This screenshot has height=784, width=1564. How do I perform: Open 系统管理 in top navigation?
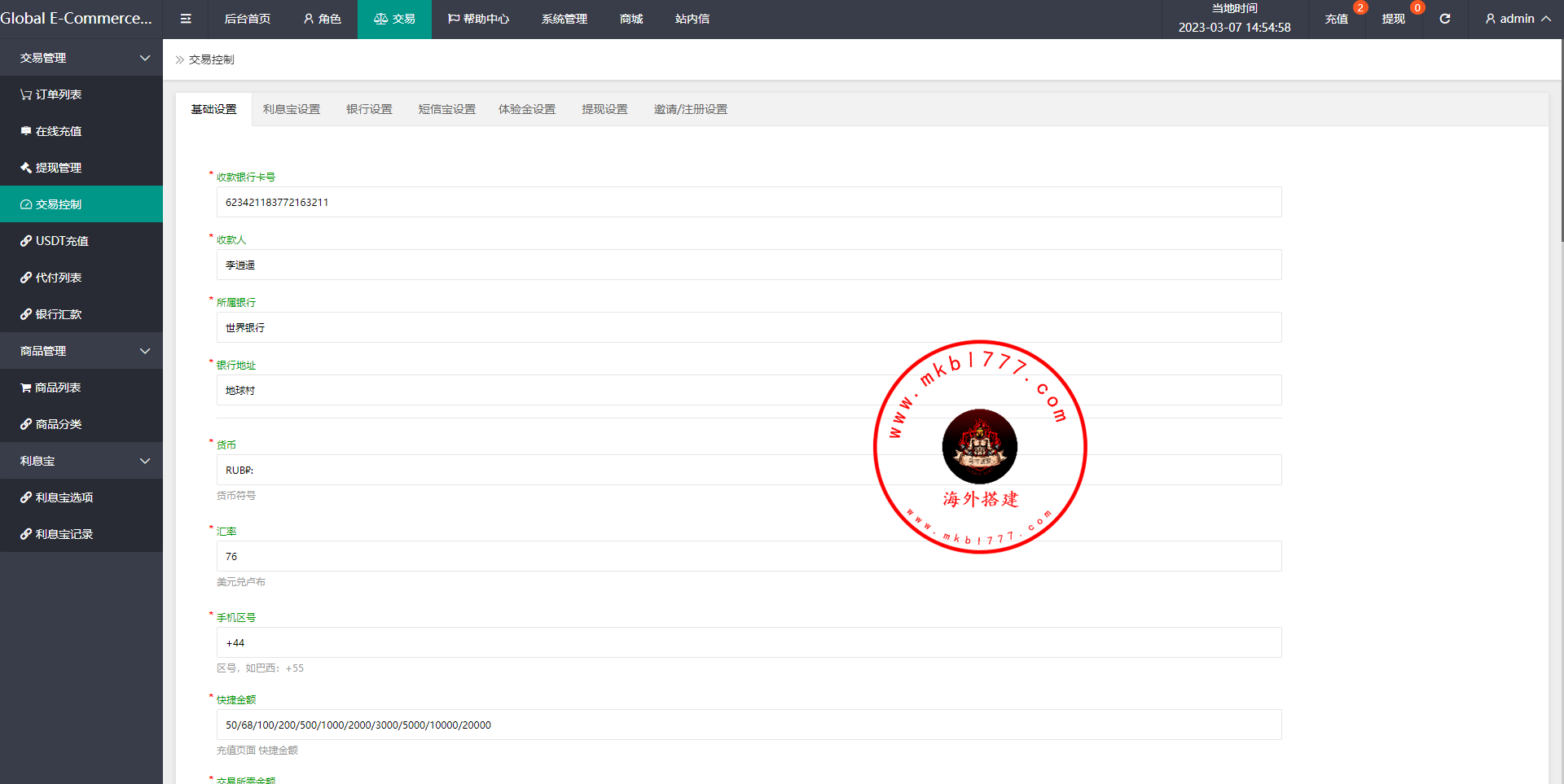point(565,19)
